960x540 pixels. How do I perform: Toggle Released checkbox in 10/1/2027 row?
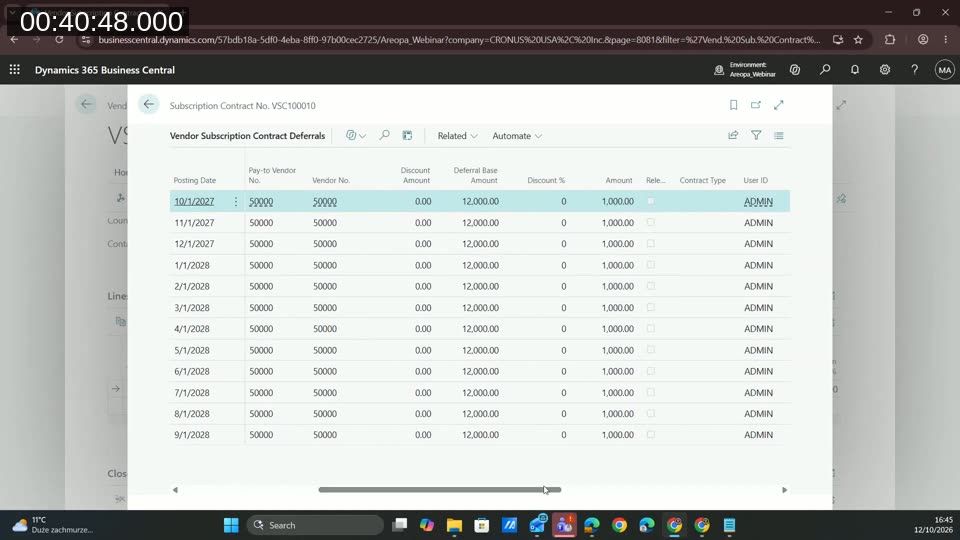coord(651,201)
